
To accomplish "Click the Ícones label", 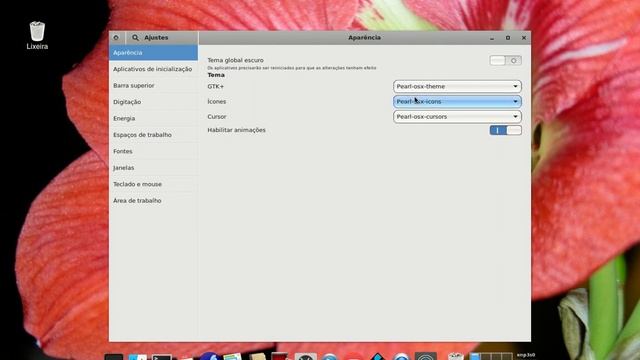I will [x=216, y=102].
